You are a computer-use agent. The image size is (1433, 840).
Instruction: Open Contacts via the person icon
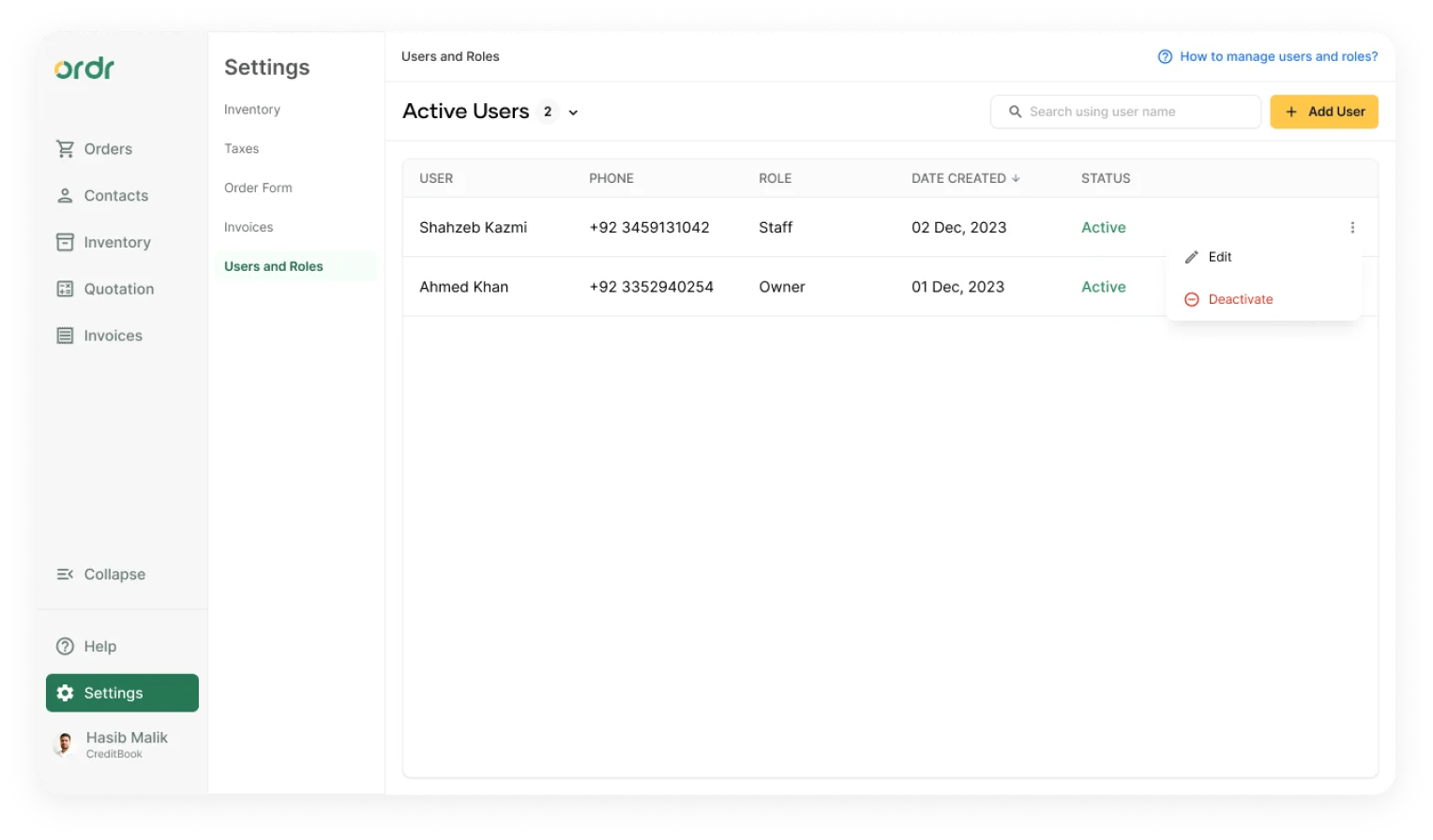click(x=65, y=196)
